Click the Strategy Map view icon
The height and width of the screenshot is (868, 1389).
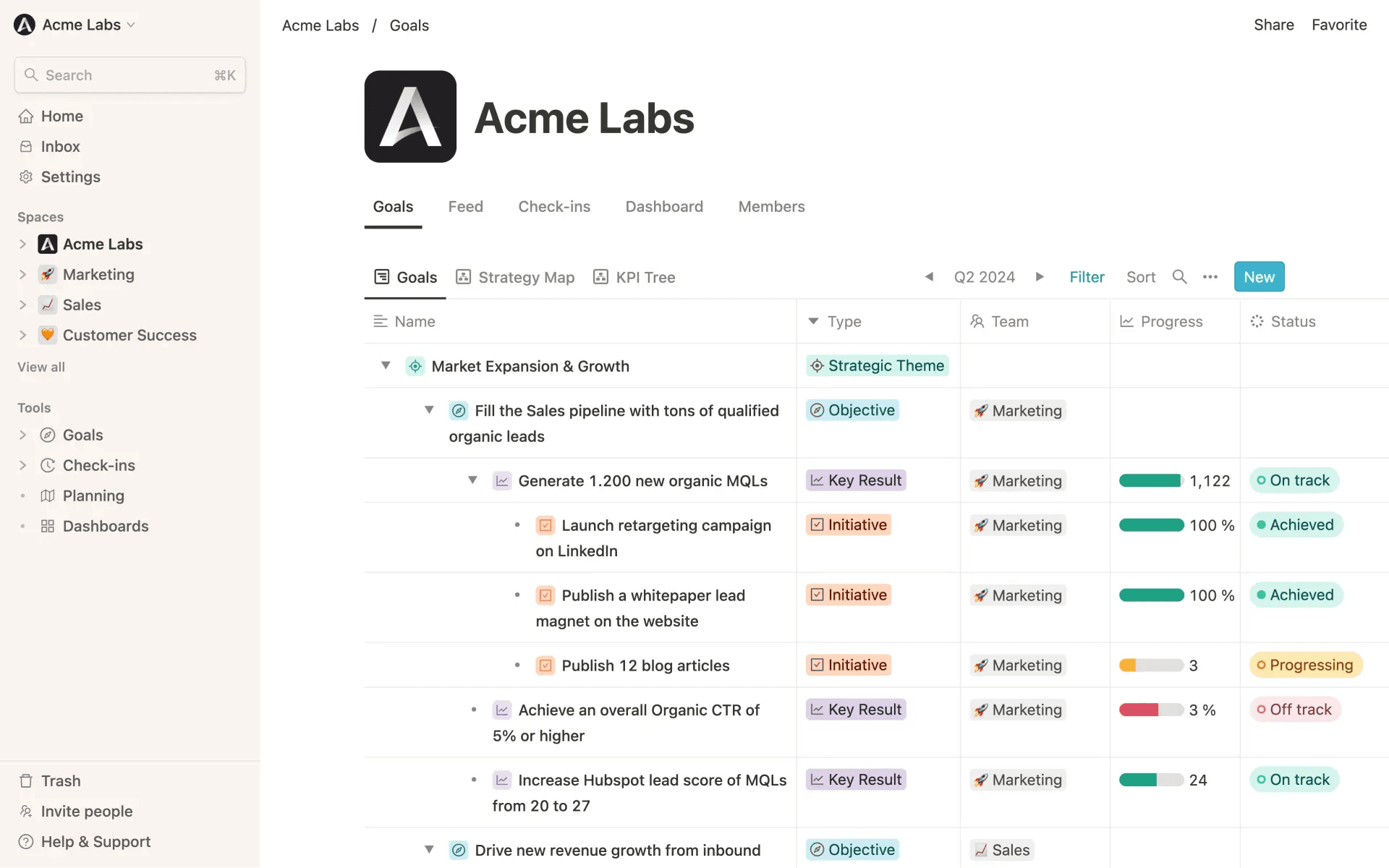coord(463,277)
